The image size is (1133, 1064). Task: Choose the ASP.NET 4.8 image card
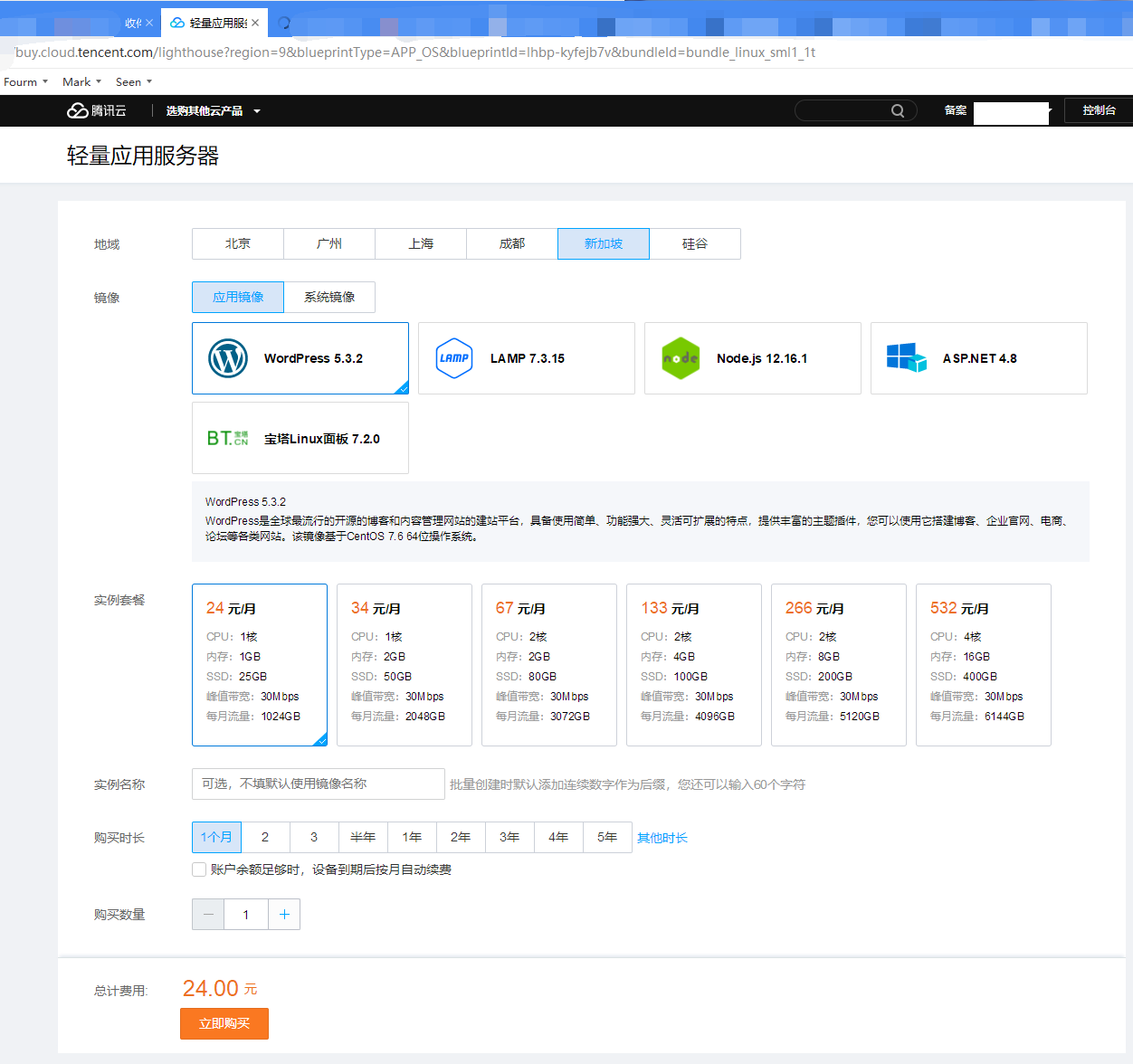click(x=979, y=358)
